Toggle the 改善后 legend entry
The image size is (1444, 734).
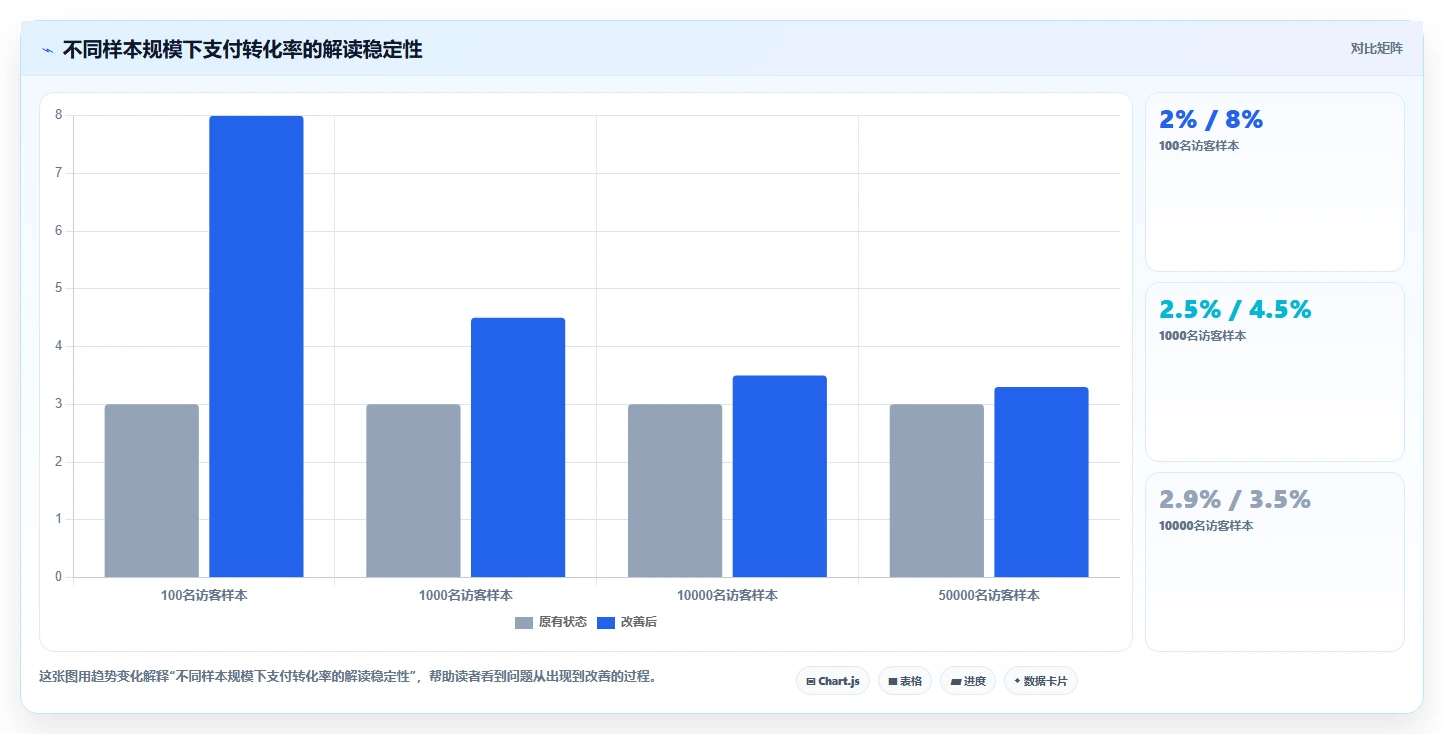pos(627,622)
